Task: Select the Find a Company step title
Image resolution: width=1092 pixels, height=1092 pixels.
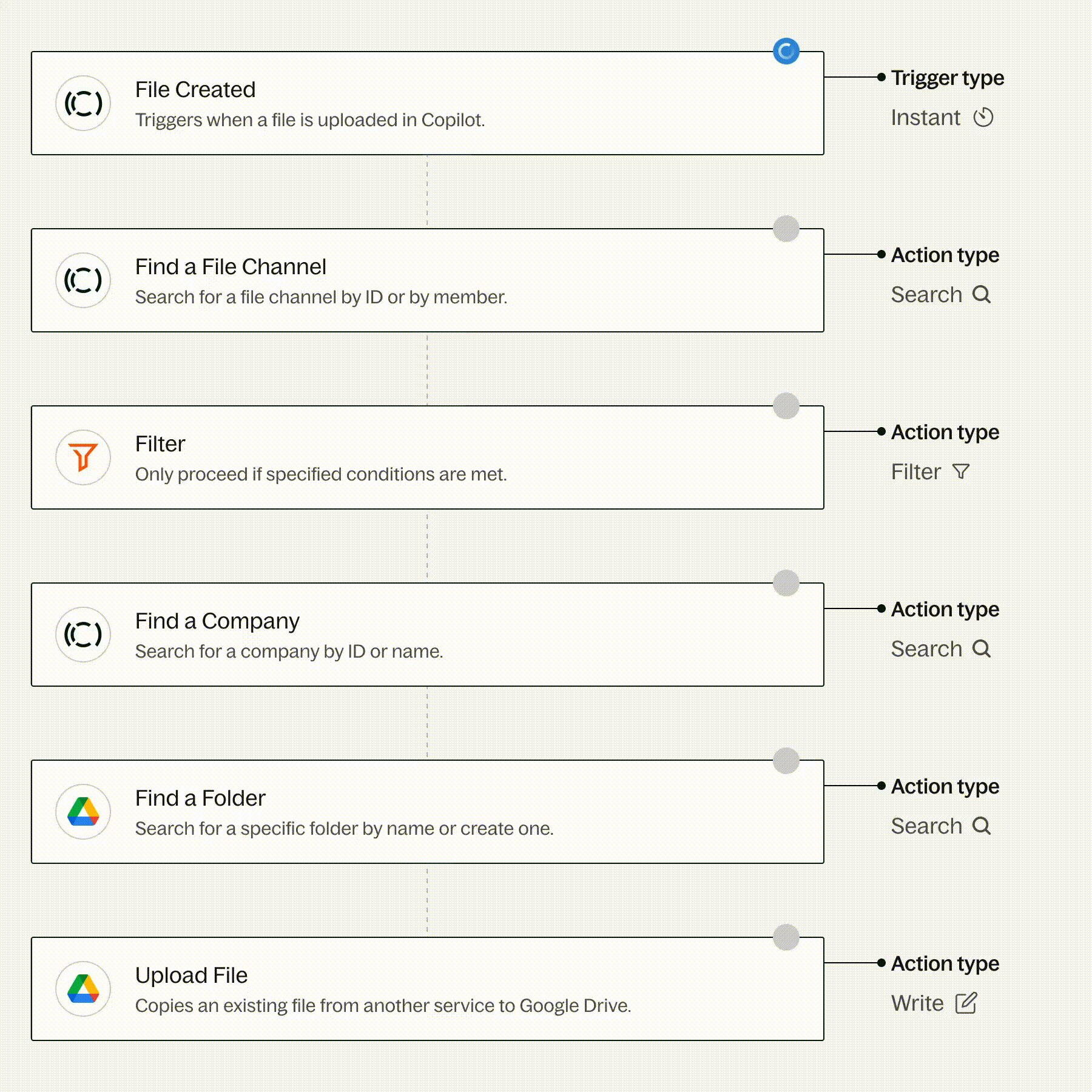Action: 217,621
